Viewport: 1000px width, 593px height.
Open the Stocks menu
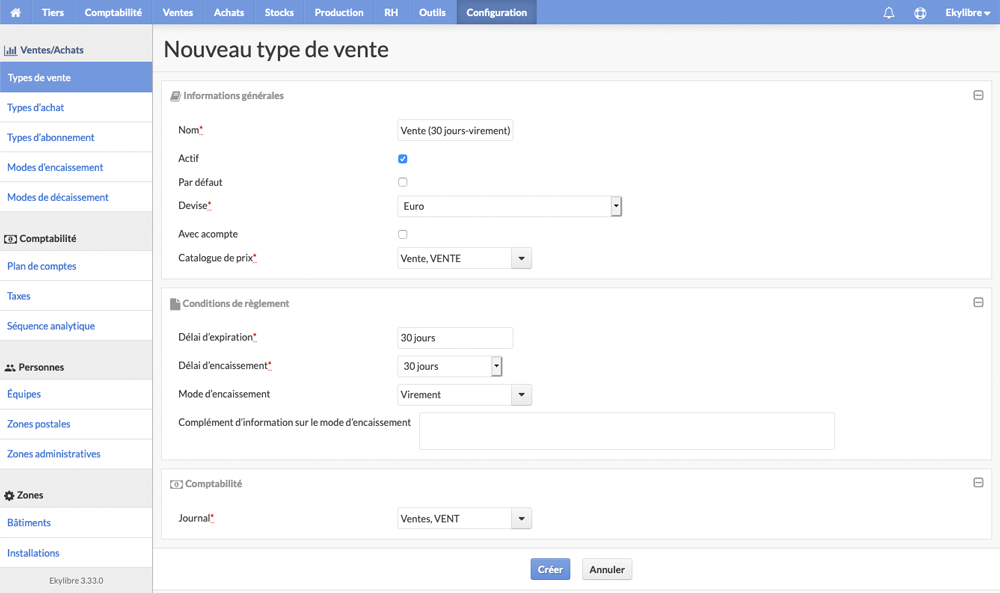(x=279, y=12)
